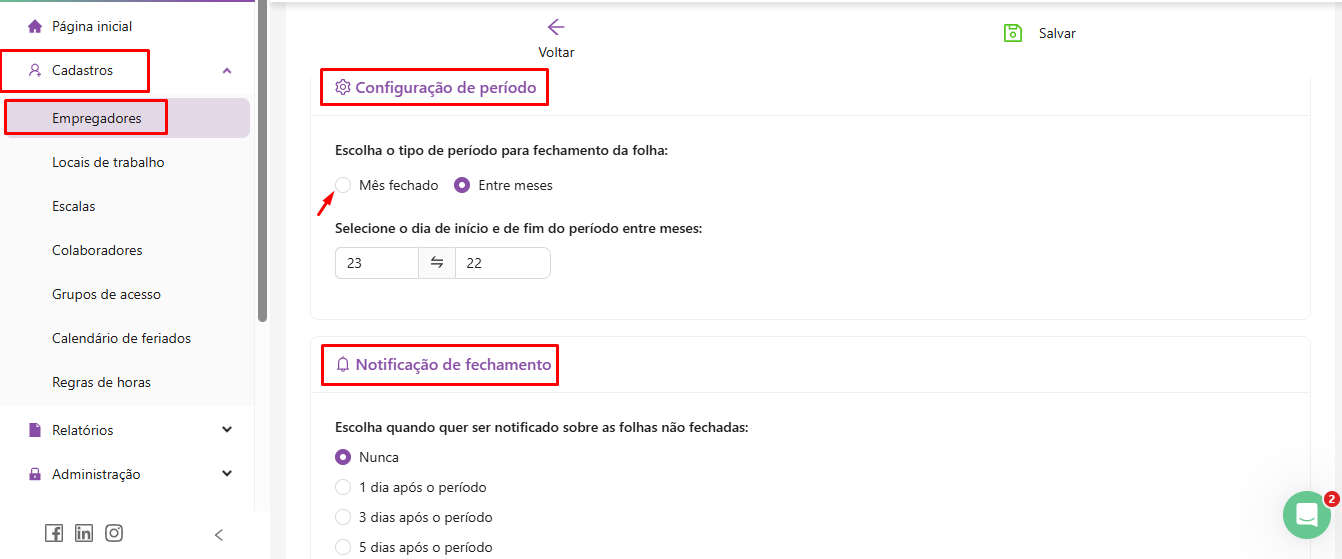
Task: Open the Facebook social link icon
Action: (x=54, y=534)
